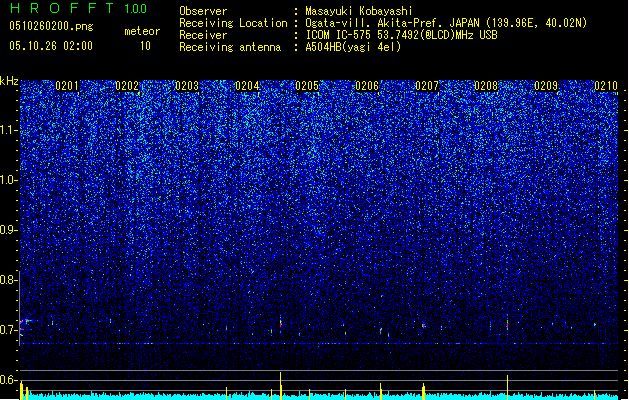Click the red meteor echo before 0208
The image size is (629, 400).
pyautogui.click(x=507, y=324)
